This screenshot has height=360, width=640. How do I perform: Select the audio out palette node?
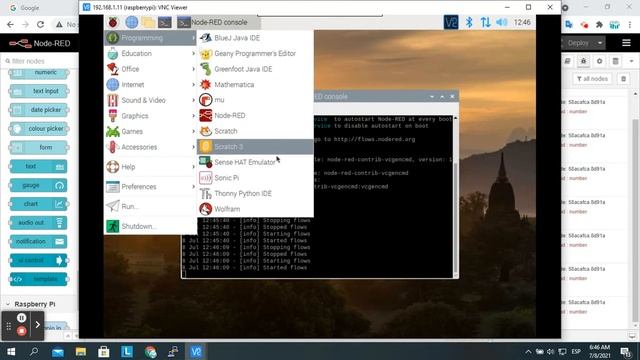coord(39,223)
